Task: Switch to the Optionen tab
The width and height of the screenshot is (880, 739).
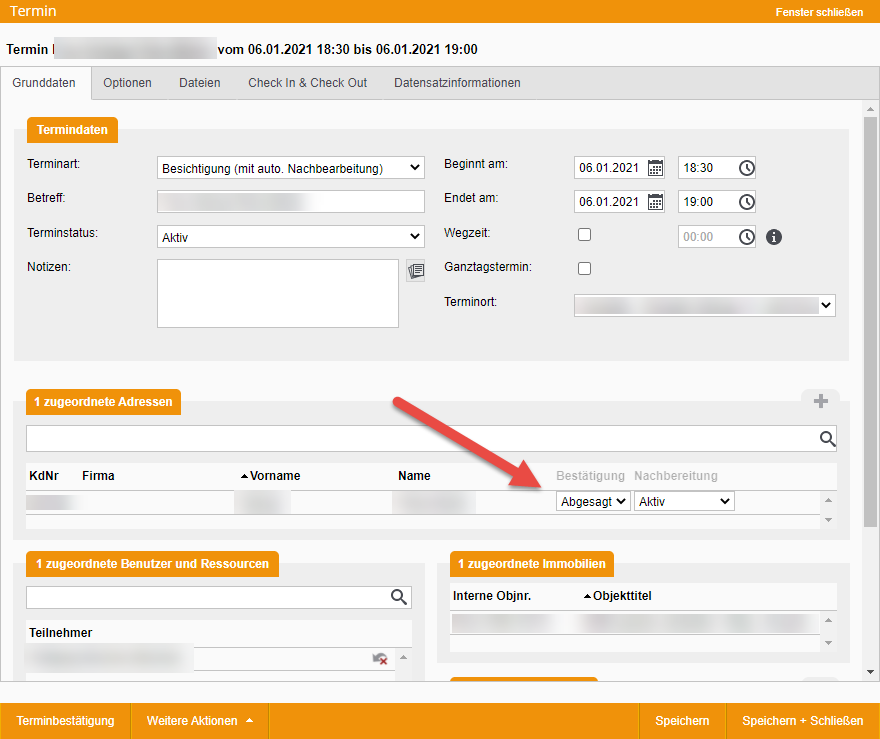Action: 127,83
